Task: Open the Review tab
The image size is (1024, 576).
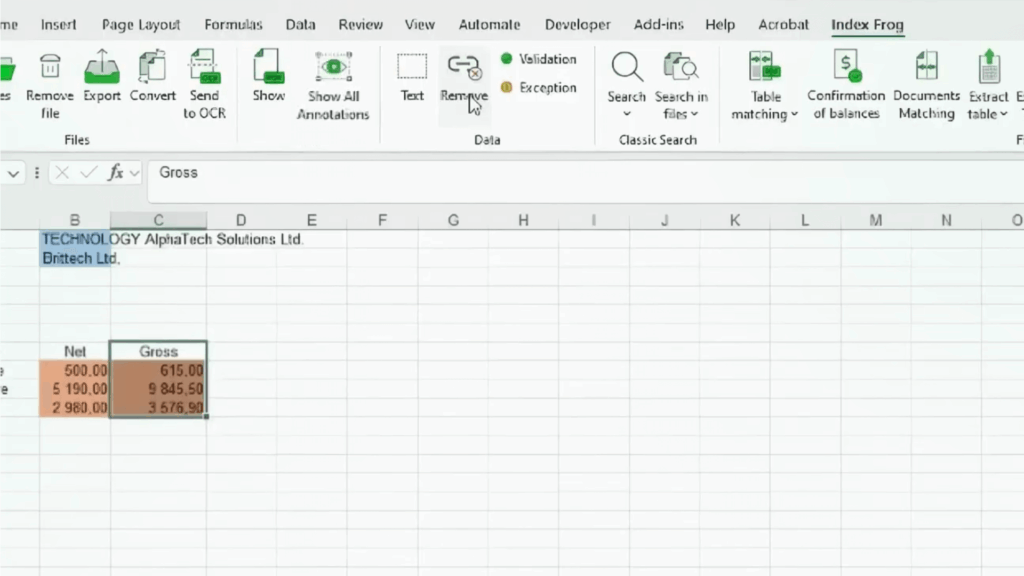Action: [x=360, y=24]
